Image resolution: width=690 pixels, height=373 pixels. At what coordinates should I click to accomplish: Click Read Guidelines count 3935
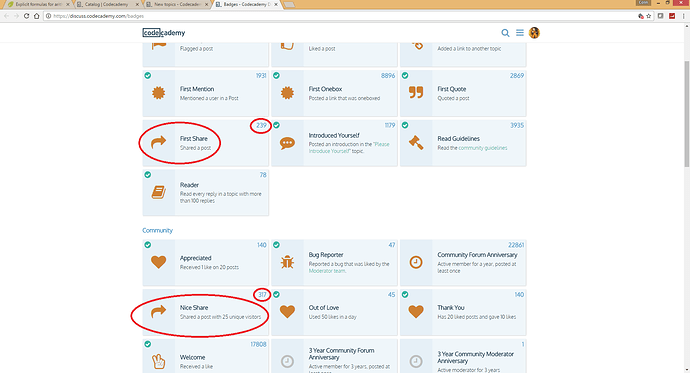[517, 125]
